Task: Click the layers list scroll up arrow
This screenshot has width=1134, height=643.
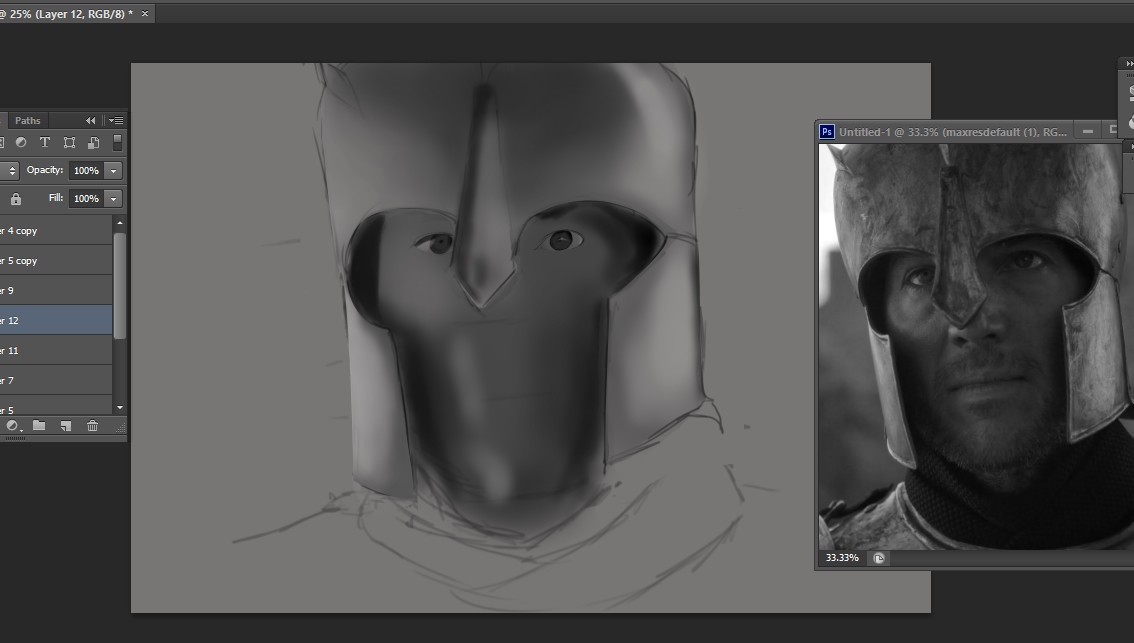Action: pyautogui.click(x=120, y=223)
